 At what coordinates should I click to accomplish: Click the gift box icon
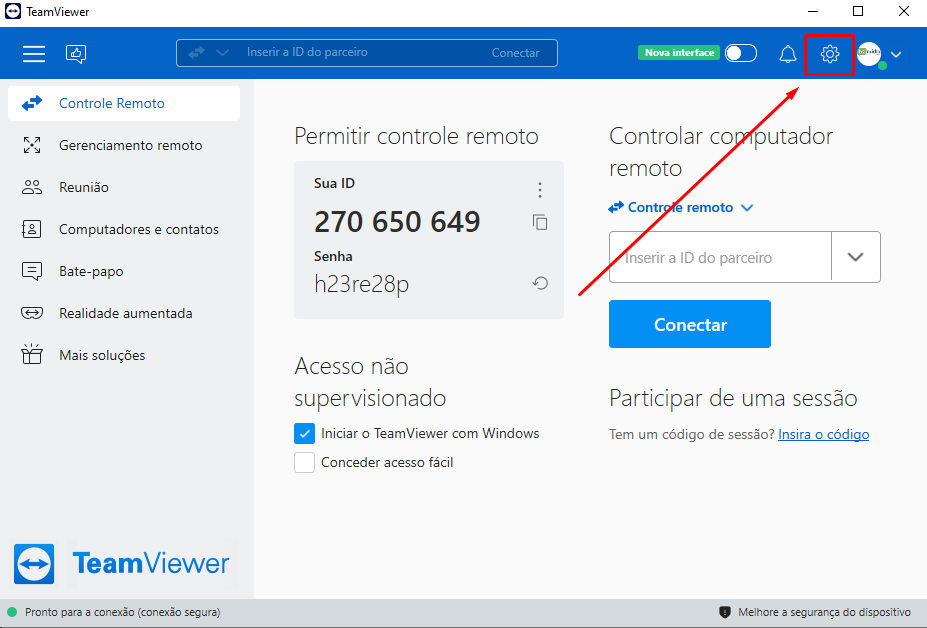click(x=32, y=354)
